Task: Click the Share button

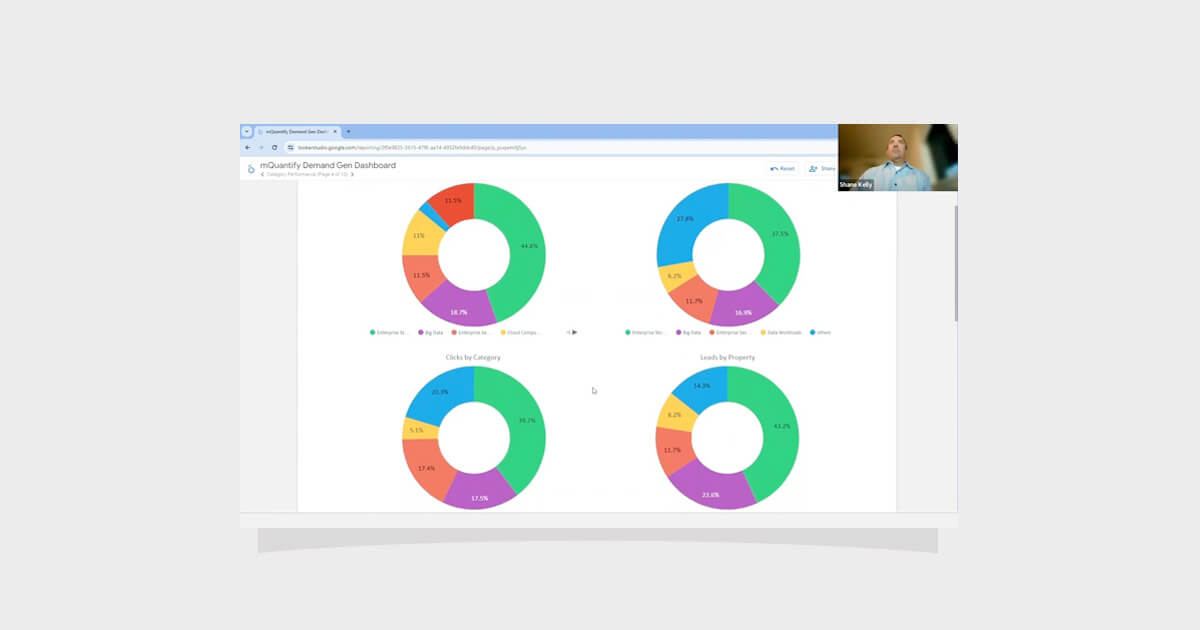Action: point(822,168)
